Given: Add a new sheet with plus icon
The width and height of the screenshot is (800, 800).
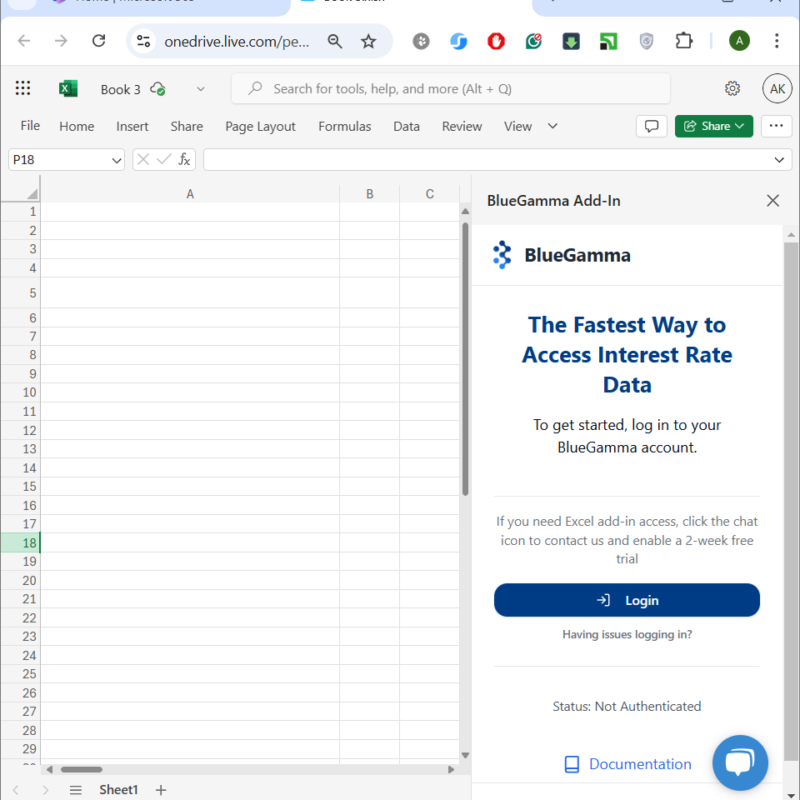Looking at the screenshot, I should tap(161, 790).
